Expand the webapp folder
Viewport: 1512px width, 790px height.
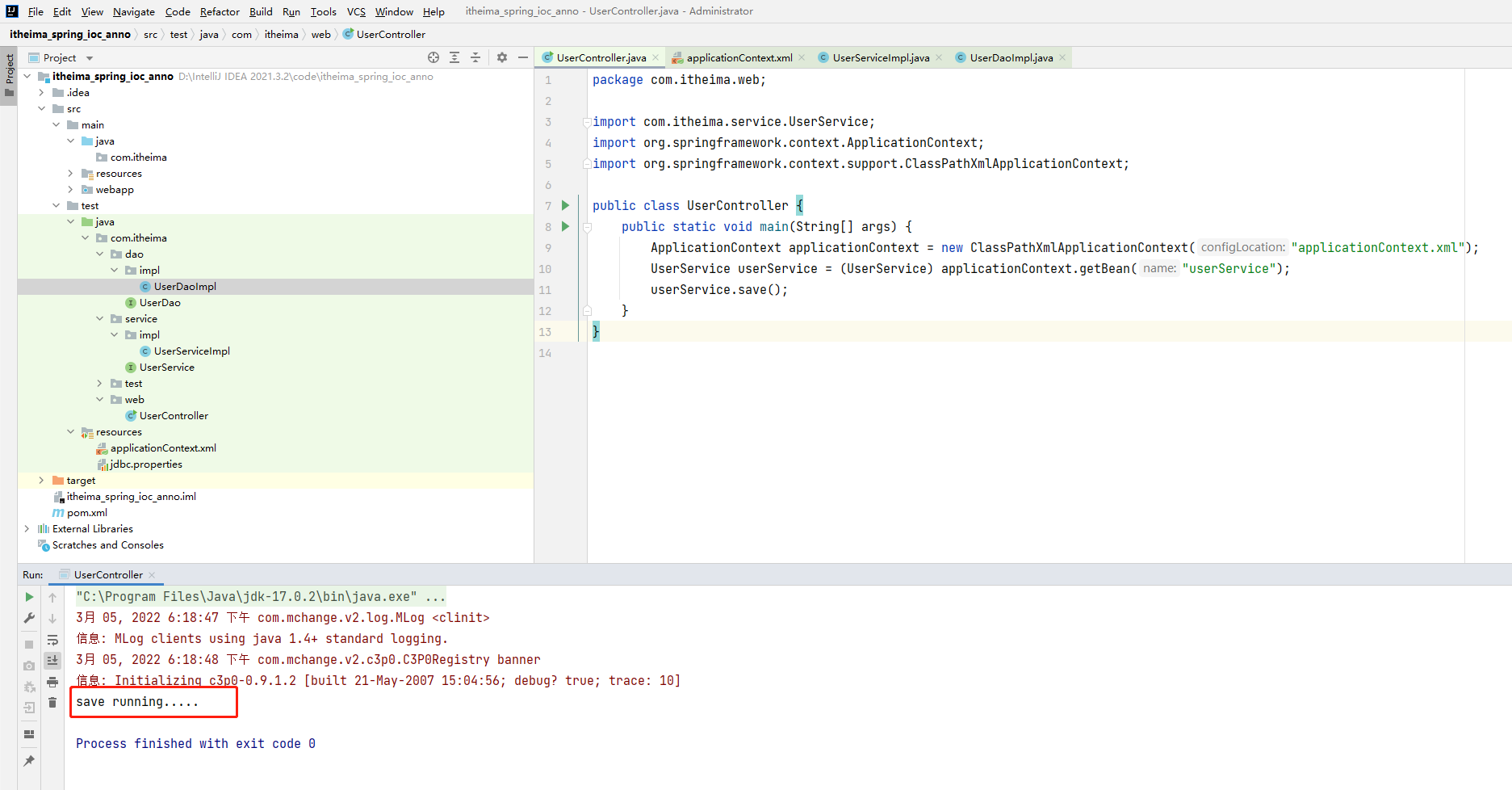(70, 190)
